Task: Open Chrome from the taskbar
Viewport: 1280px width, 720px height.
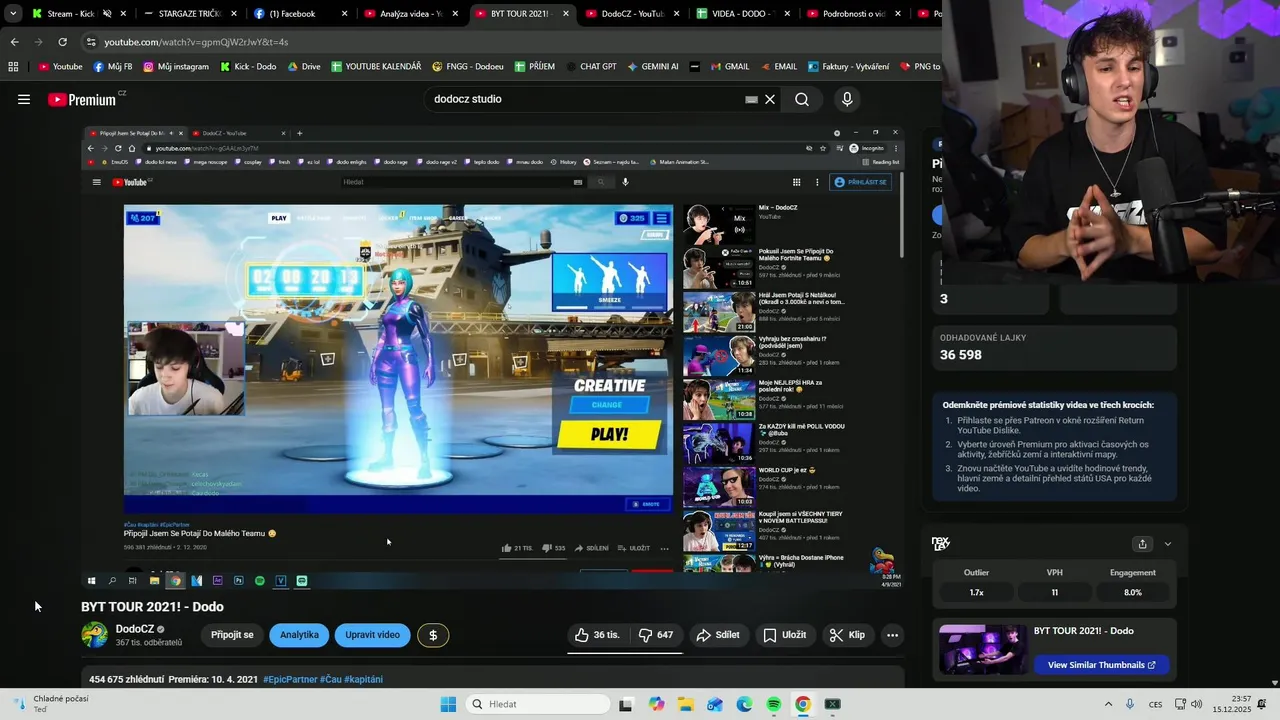Action: tap(802, 704)
